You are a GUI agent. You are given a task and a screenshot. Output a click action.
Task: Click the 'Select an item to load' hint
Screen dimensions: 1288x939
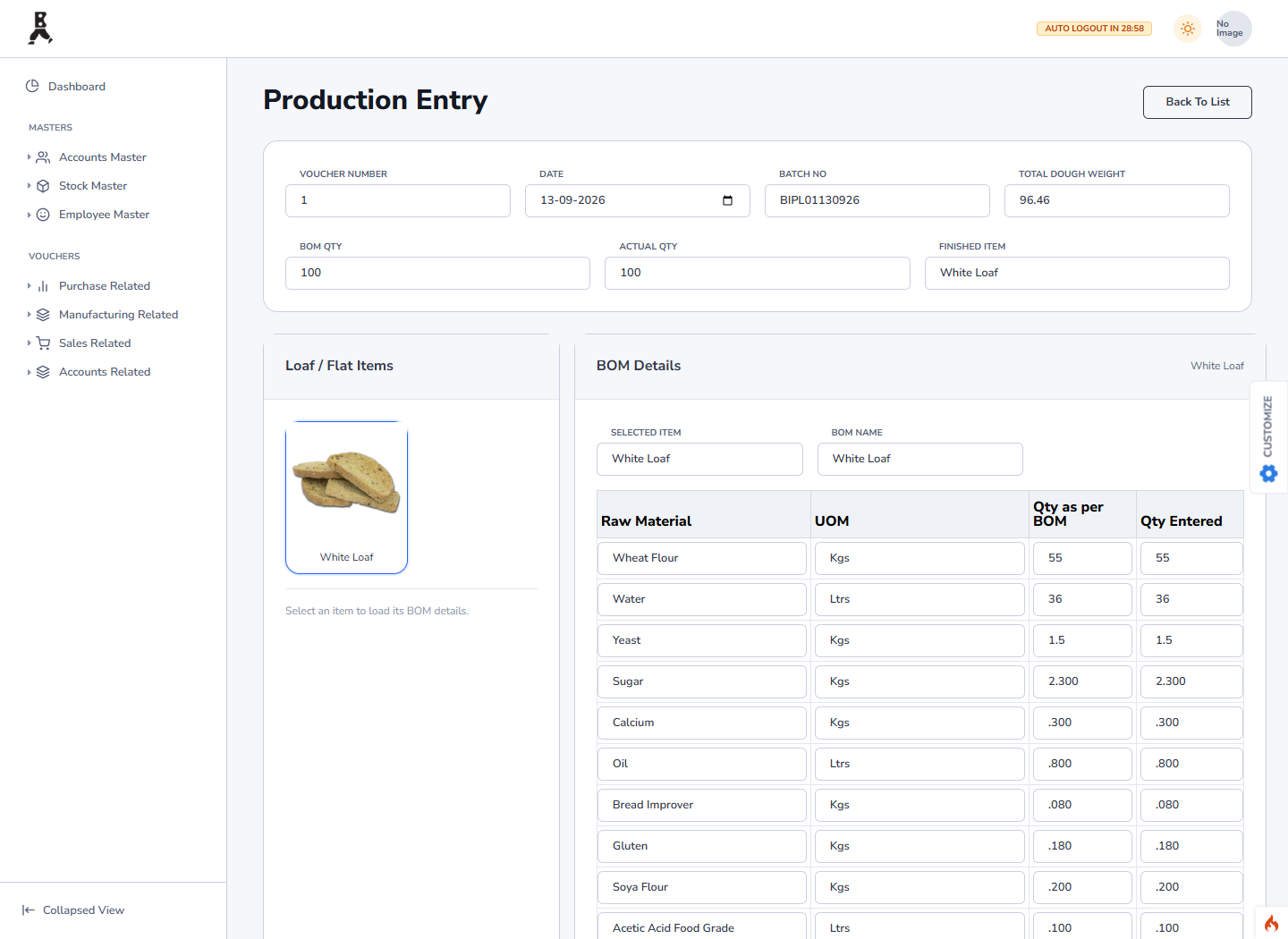point(377,611)
